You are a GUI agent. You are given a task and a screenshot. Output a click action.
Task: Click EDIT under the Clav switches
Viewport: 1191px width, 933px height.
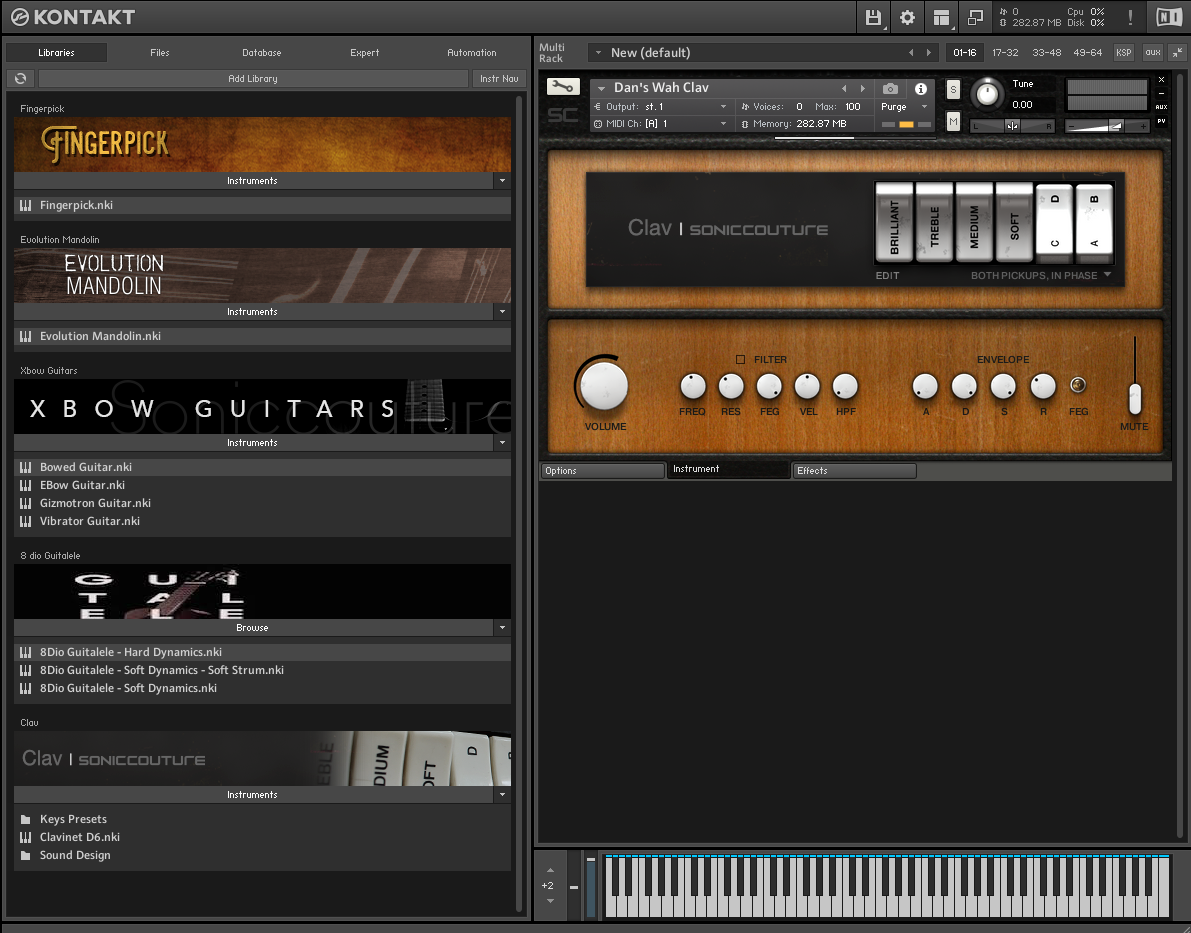point(887,275)
